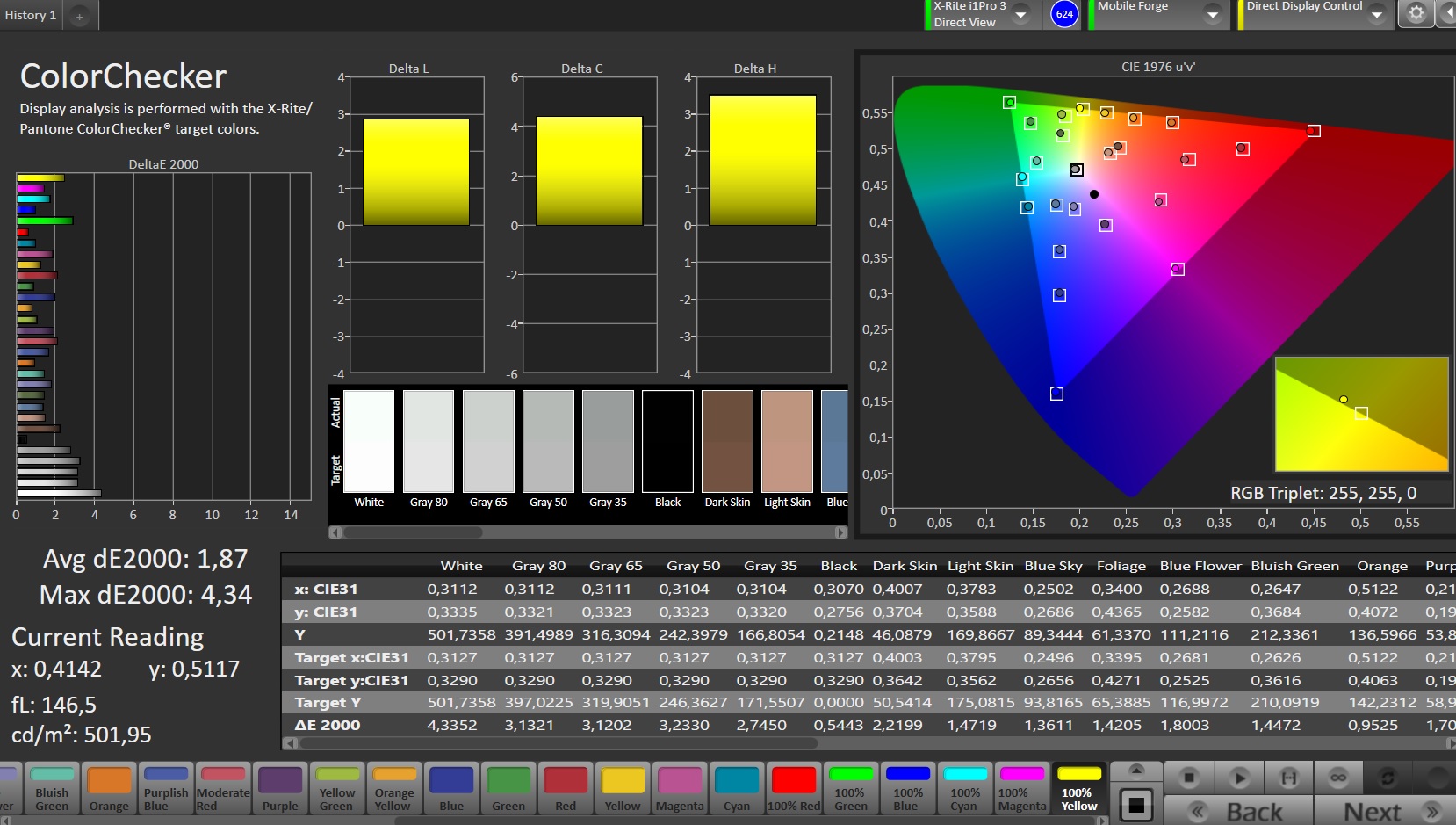Click the up-arrow above the black square button
Viewport: 1456px width, 825px height.
(x=1136, y=771)
